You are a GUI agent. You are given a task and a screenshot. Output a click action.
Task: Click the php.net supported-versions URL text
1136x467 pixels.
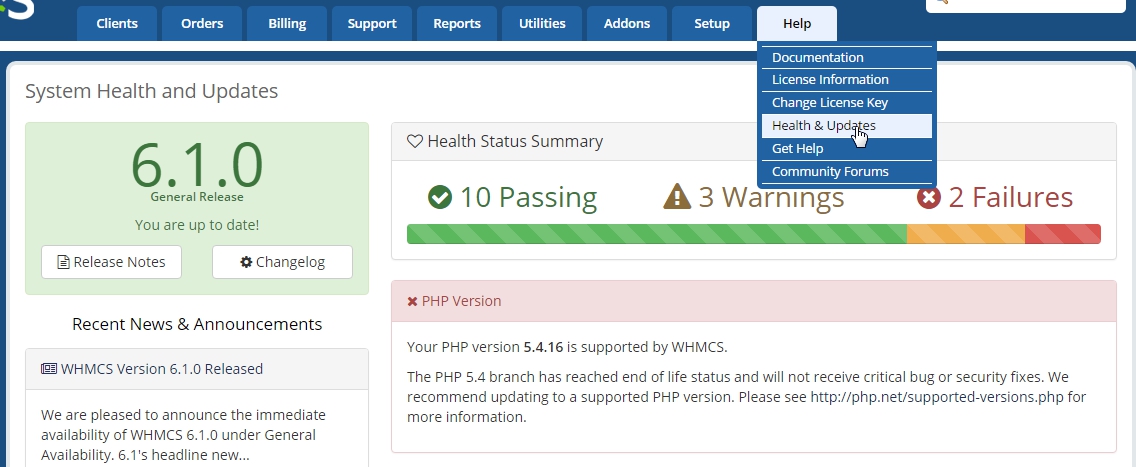(938, 397)
